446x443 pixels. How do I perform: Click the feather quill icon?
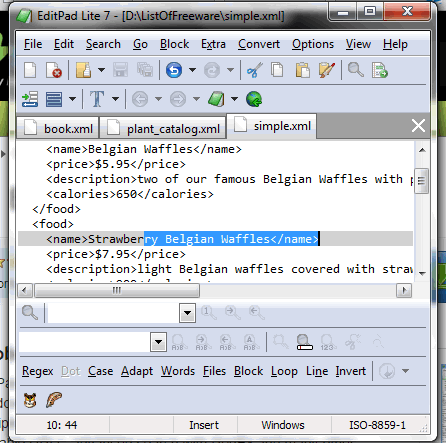pos(54,400)
